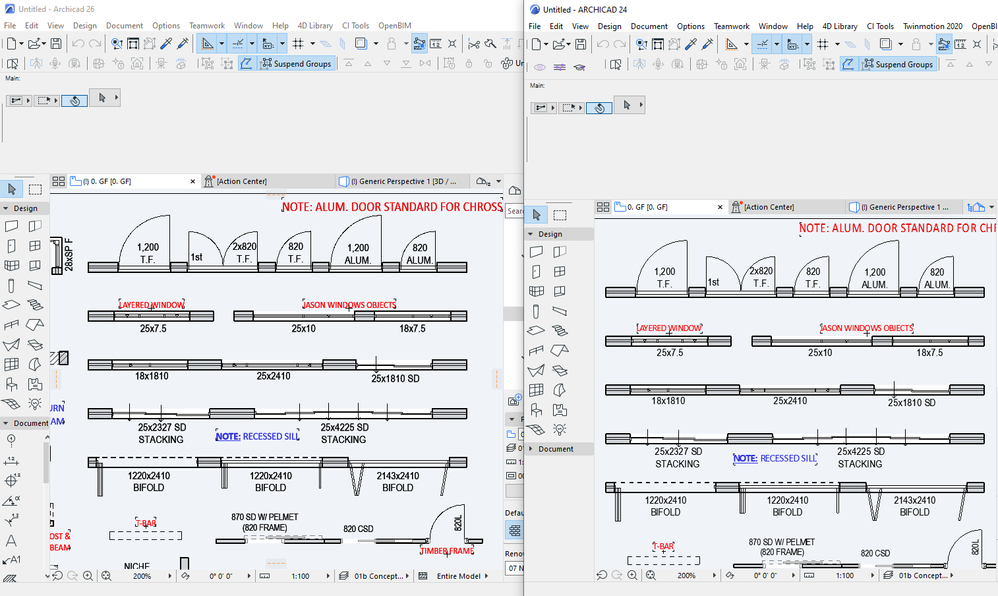Pick the Wall tool in Archicad 26 toolbox
This screenshot has width=998, height=596.
[11, 226]
